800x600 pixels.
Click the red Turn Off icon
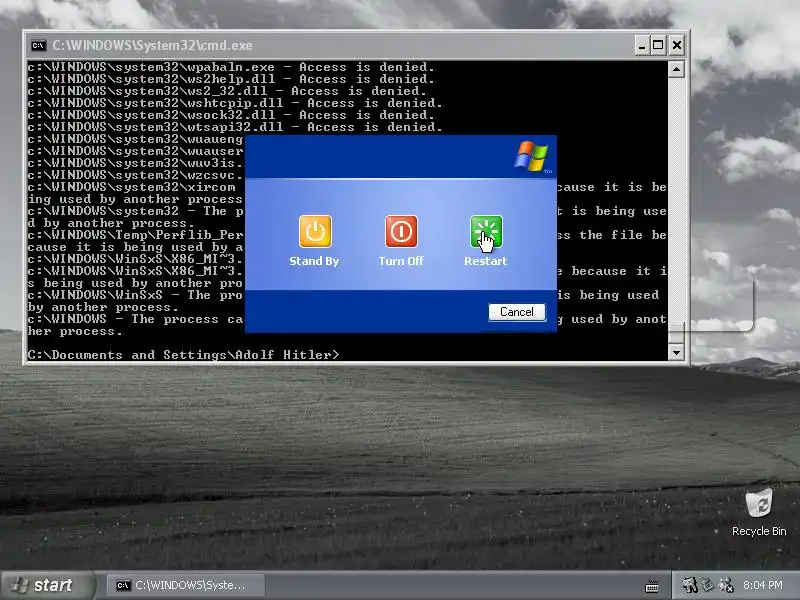click(x=401, y=232)
